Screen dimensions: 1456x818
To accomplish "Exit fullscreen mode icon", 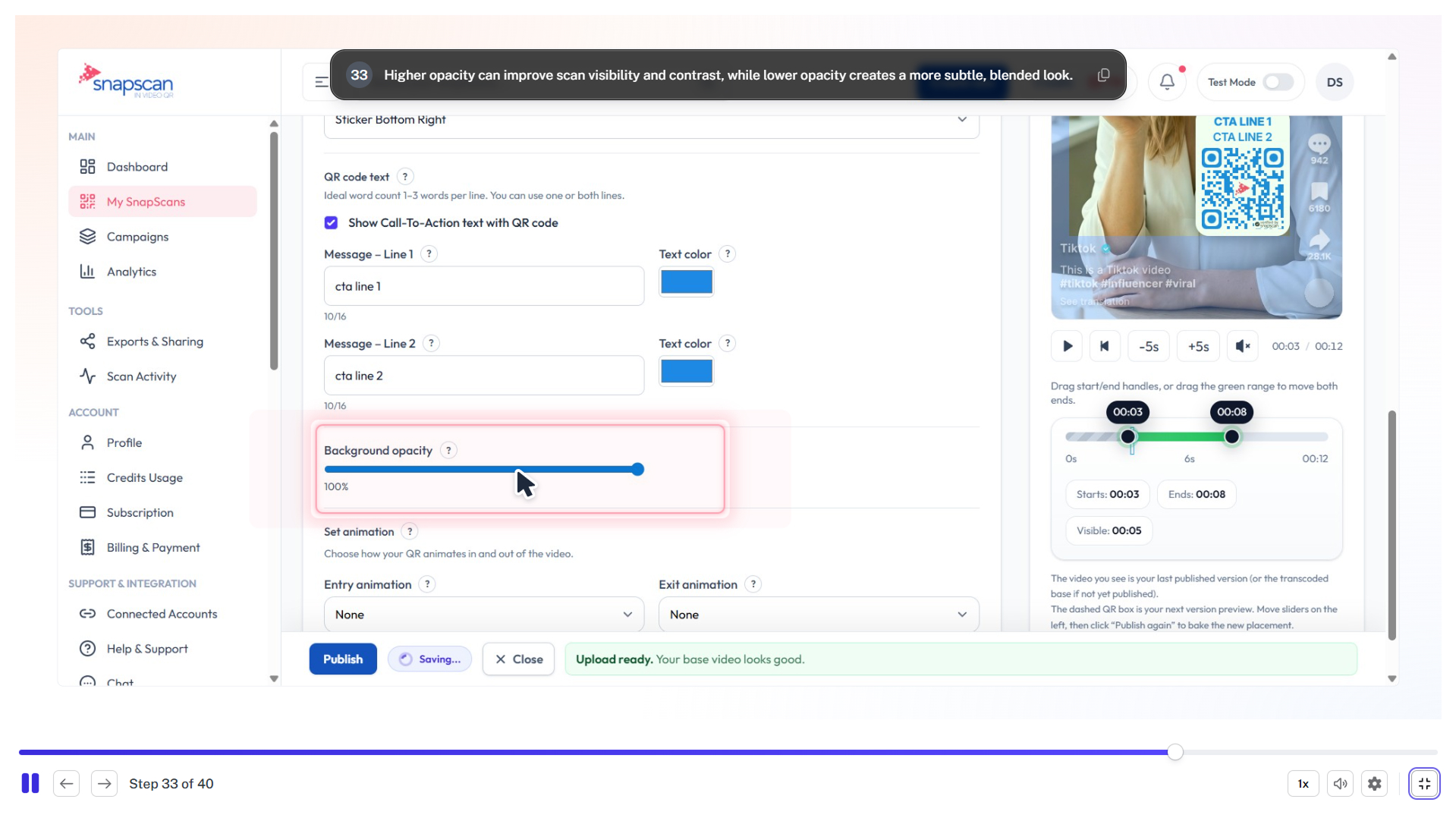I will click(x=1424, y=784).
